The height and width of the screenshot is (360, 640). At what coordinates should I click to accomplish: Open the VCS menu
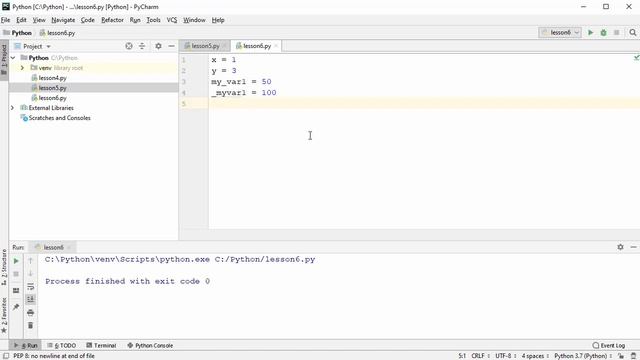pyautogui.click(x=172, y=20)
